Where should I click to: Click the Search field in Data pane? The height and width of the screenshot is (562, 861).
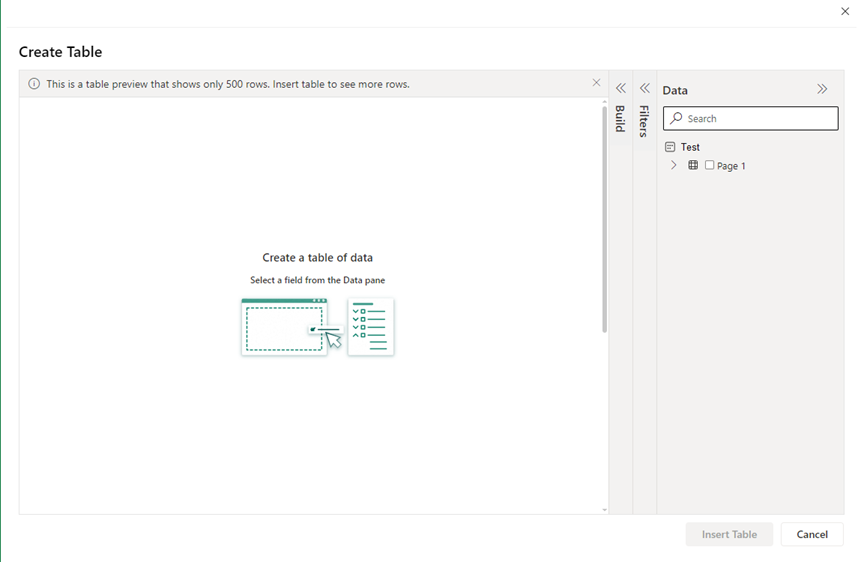(750, 118)
